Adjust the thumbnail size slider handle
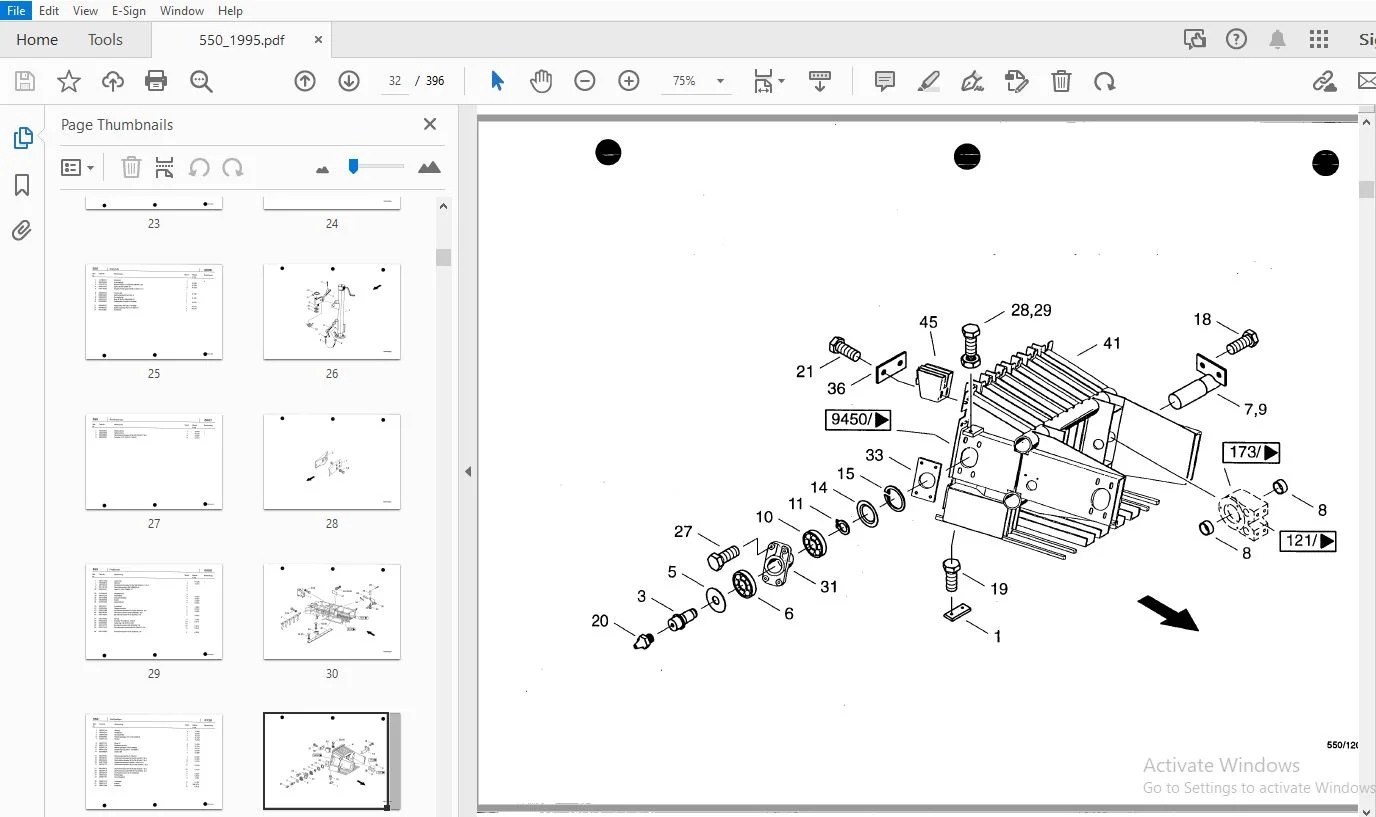 353,166
